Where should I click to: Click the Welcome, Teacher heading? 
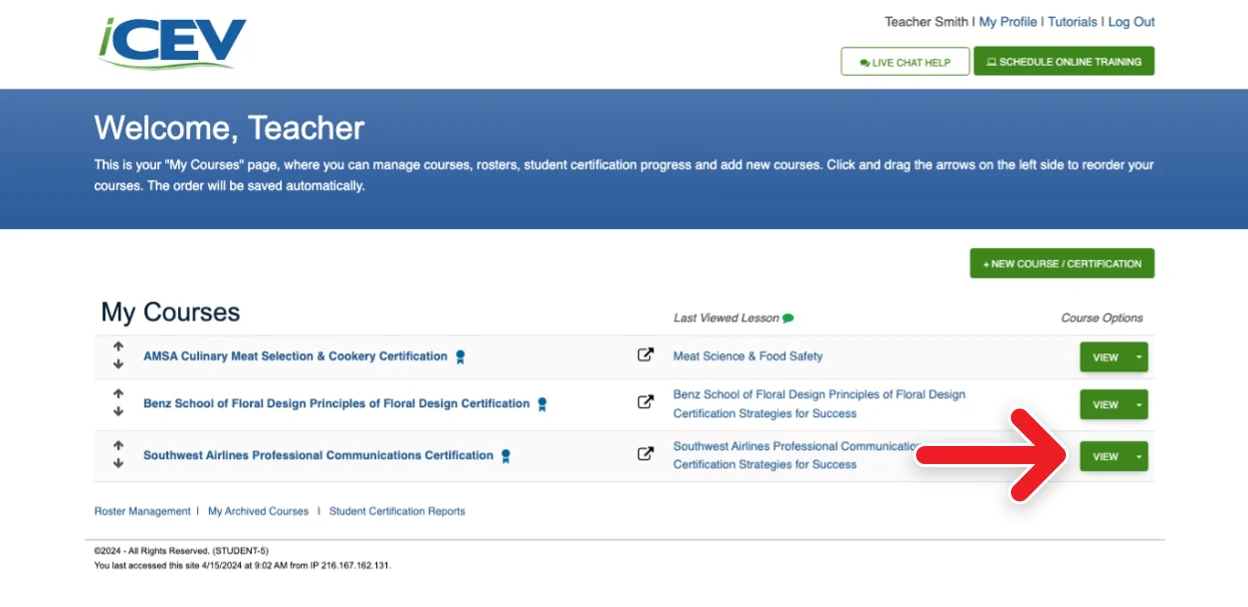tap(229, 128)
